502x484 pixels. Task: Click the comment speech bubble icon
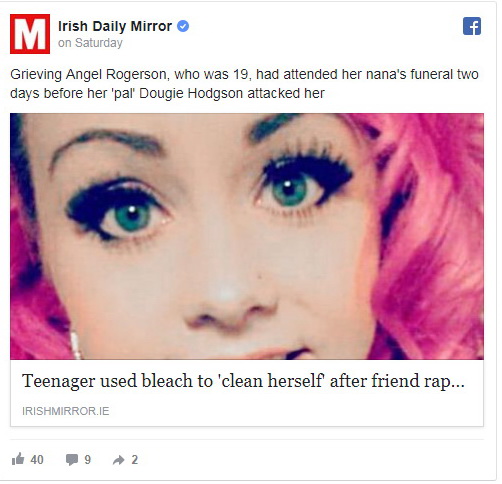pyautogui.click(x=72, y=460)
